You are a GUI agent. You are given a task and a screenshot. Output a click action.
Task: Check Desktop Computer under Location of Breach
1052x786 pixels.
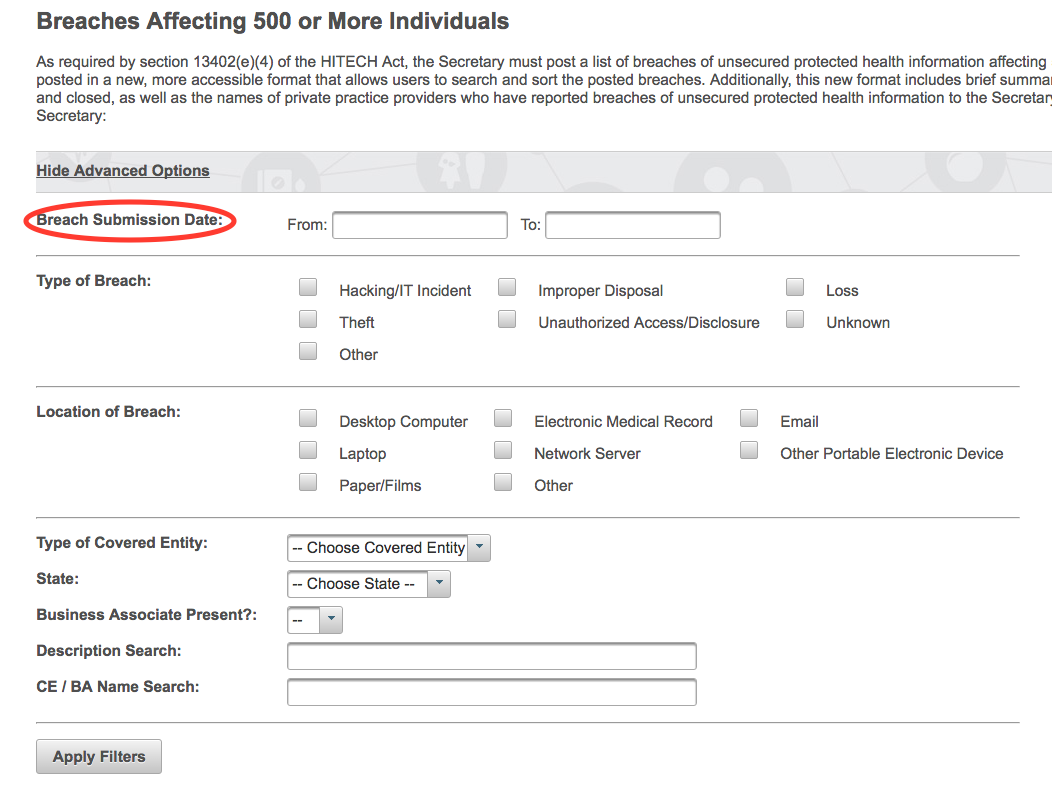(308, 418)
